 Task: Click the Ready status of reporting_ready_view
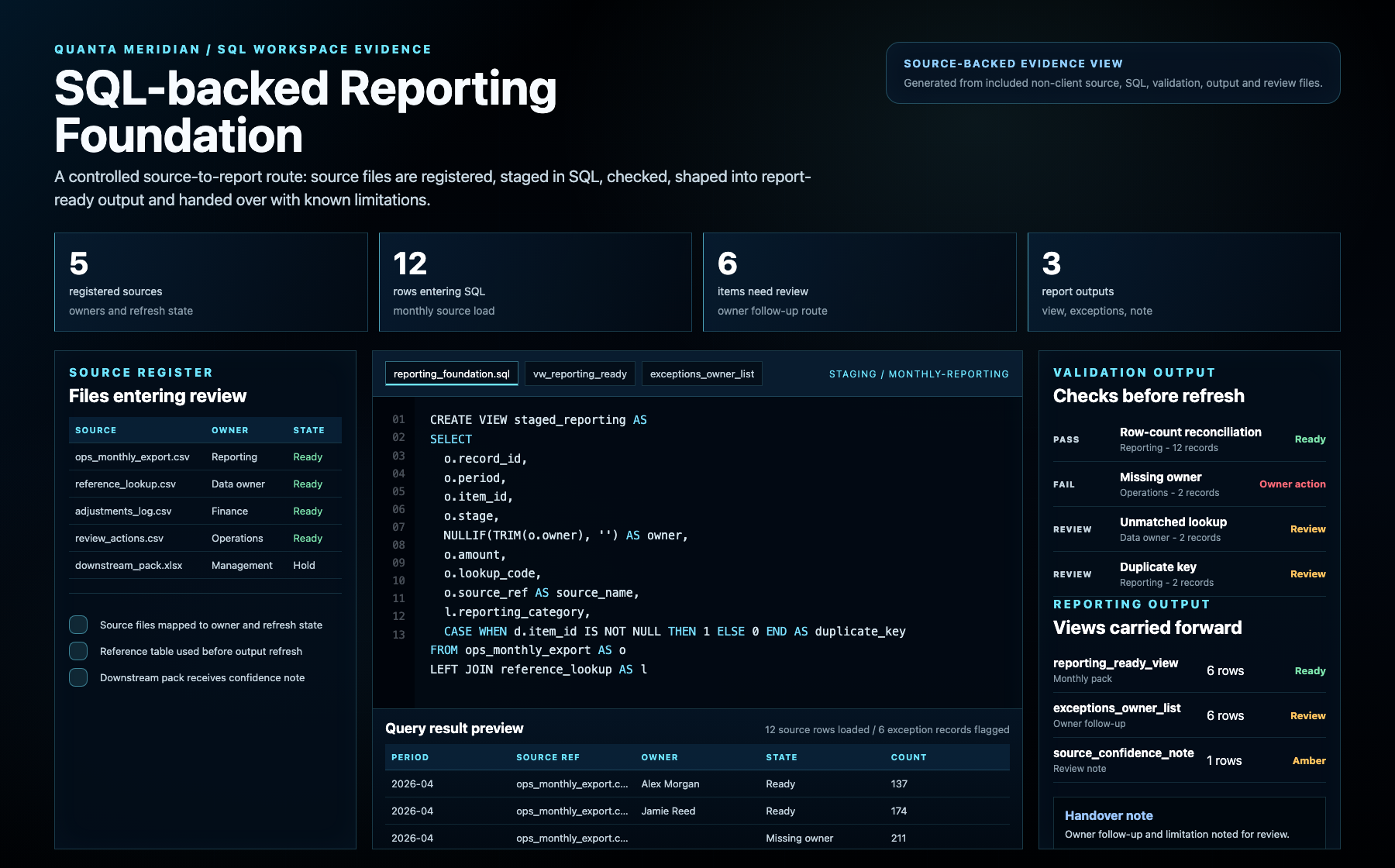1310,671
